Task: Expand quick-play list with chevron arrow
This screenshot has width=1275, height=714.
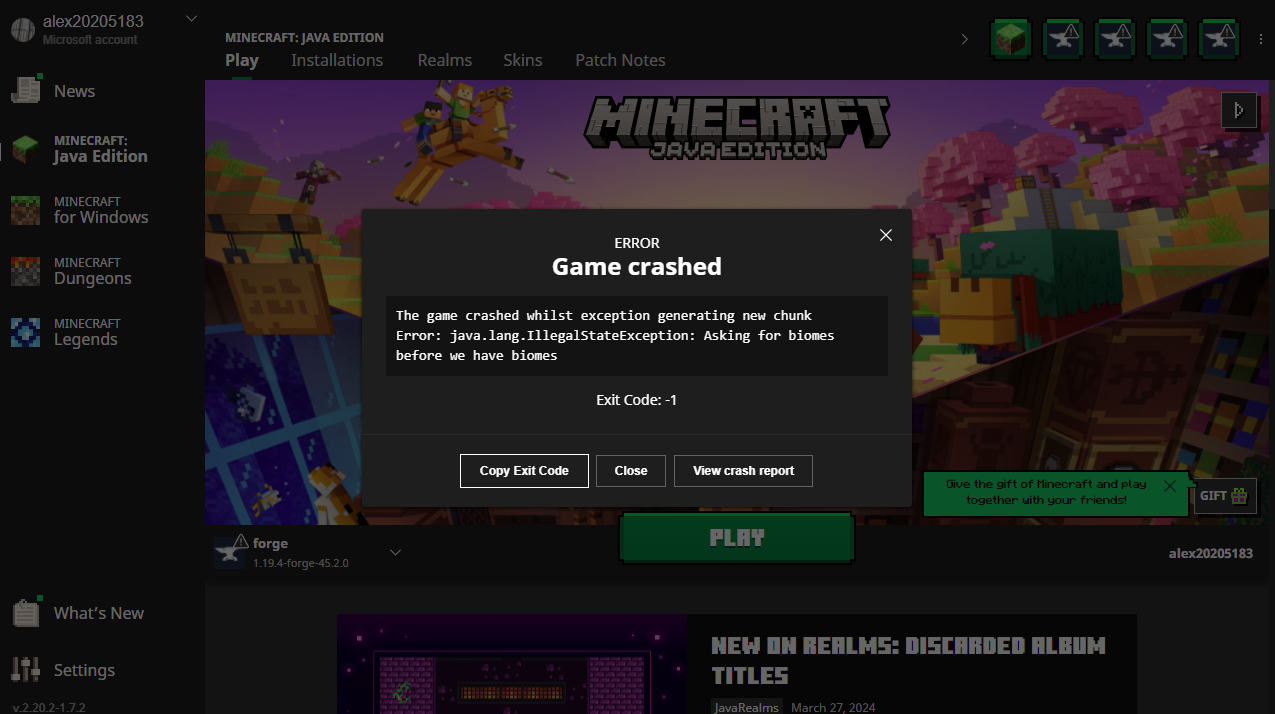Action: click(x=965, y=39)
